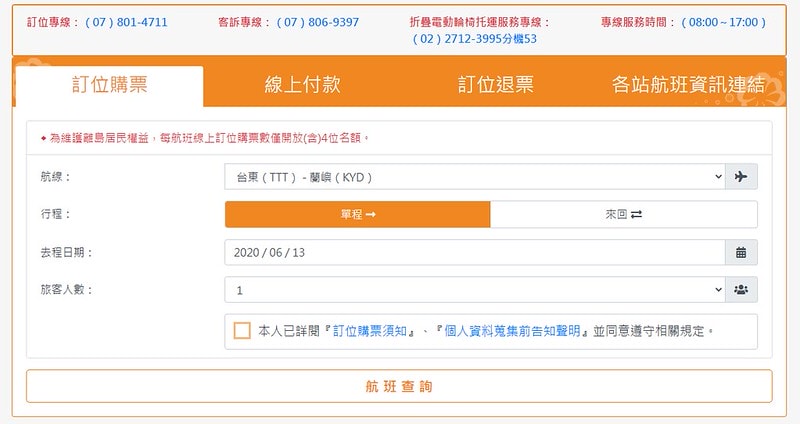This screenshot has height=424, width=800.
Task: Open the 航線 route dropdown
Action: click(474, 177)
